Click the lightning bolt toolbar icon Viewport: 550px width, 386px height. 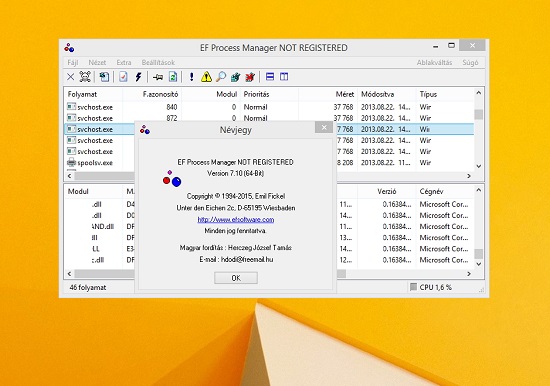pyautogui.click(x=139, y=76)
